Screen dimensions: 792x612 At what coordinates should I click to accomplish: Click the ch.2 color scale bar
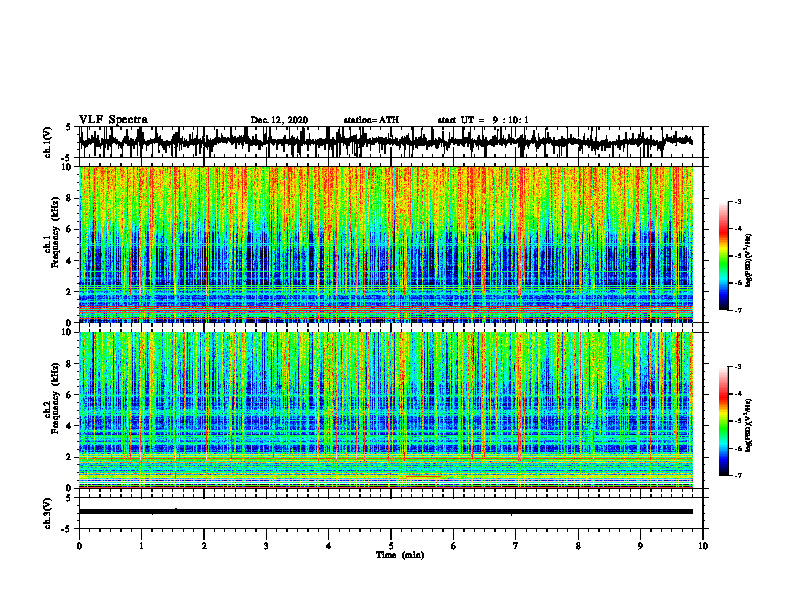pyautogui.click(x=724, y=421)
